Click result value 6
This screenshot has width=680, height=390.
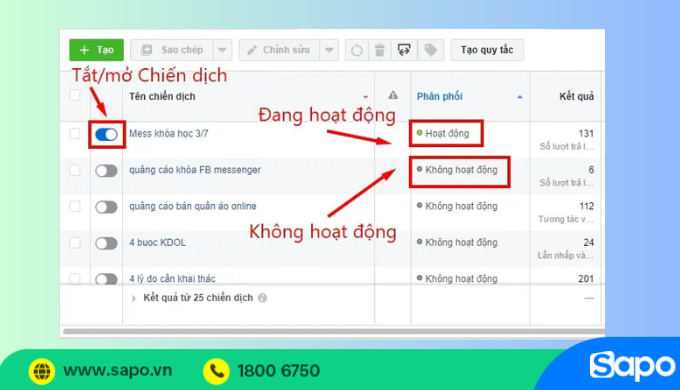[x=591, y=170]
